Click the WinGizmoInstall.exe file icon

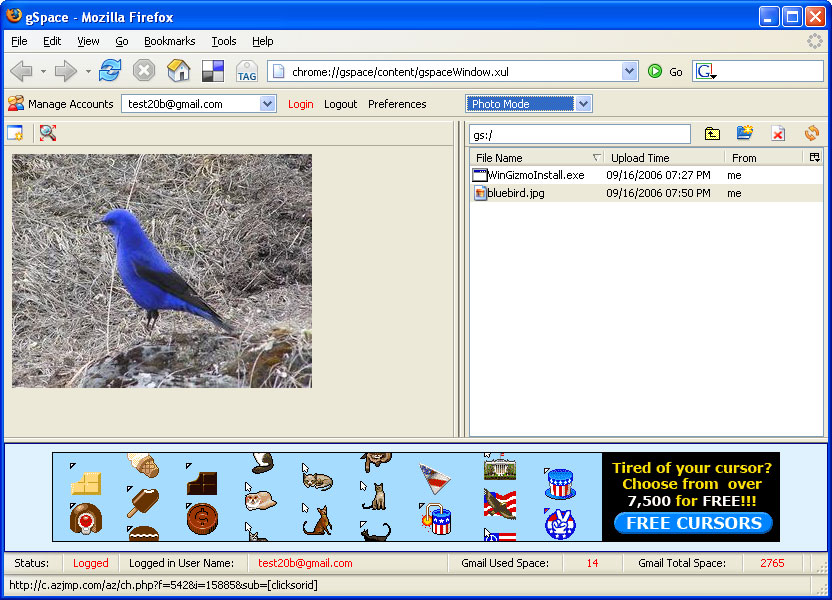(480, 175)
